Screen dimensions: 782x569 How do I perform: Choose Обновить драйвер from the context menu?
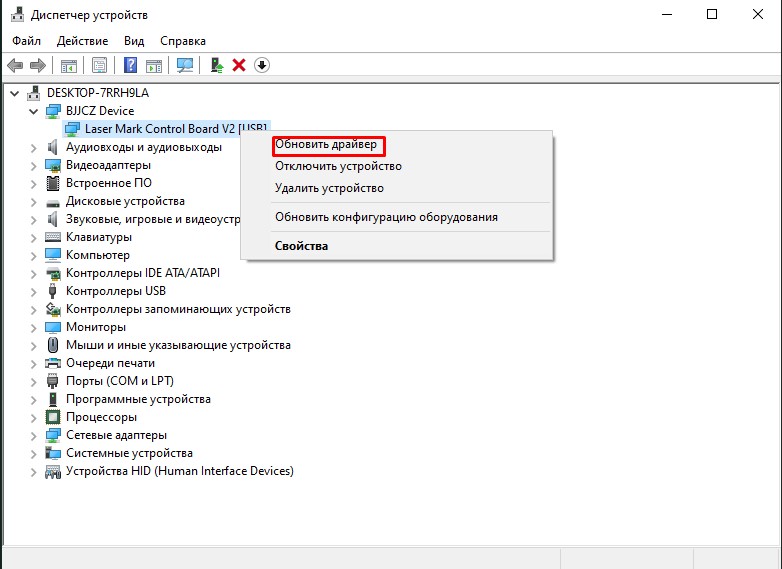tap(327, 145)
